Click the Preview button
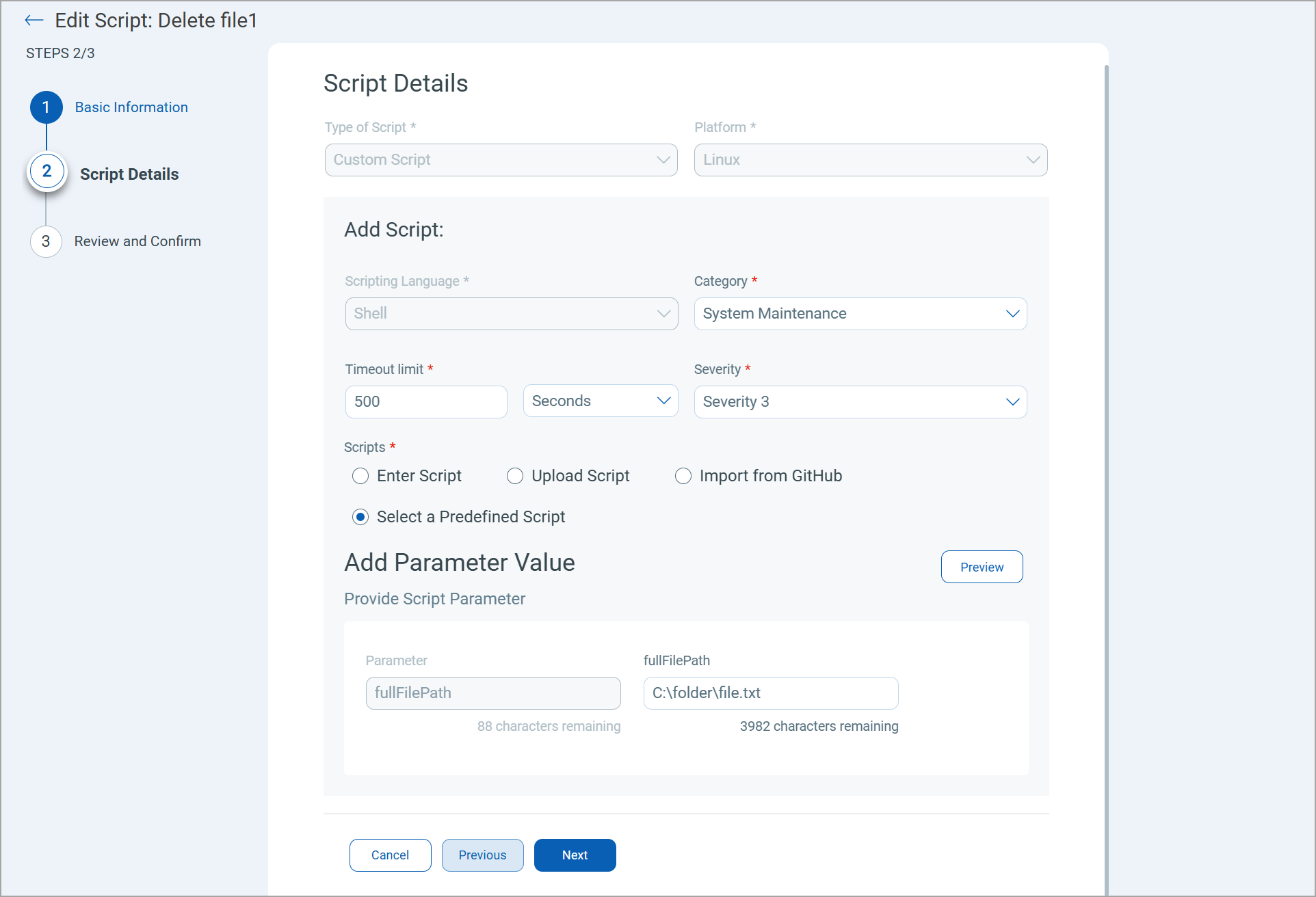1316x897 pixels. tap(982, 567)
